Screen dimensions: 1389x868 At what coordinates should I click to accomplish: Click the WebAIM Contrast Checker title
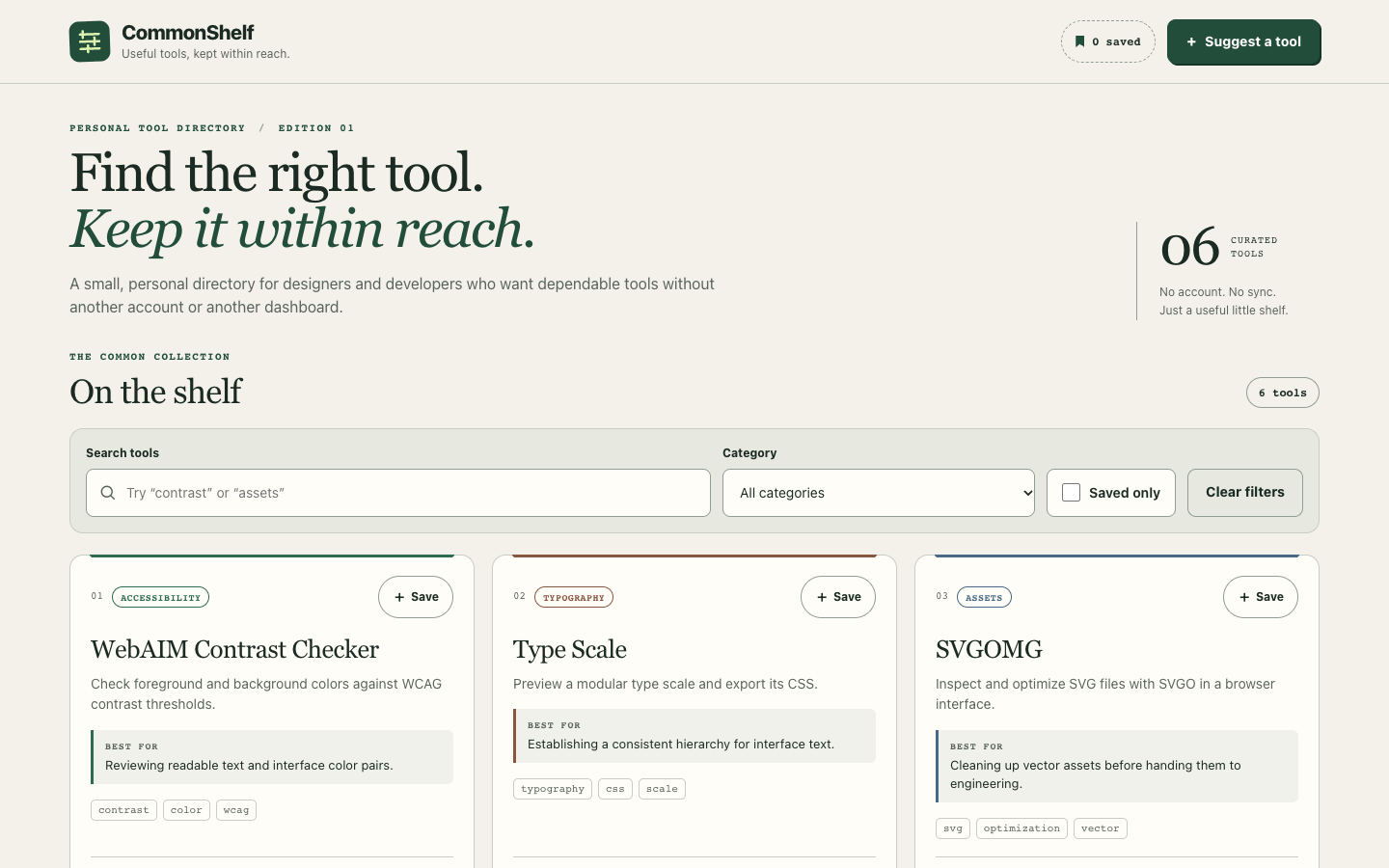tap(234, 649)
